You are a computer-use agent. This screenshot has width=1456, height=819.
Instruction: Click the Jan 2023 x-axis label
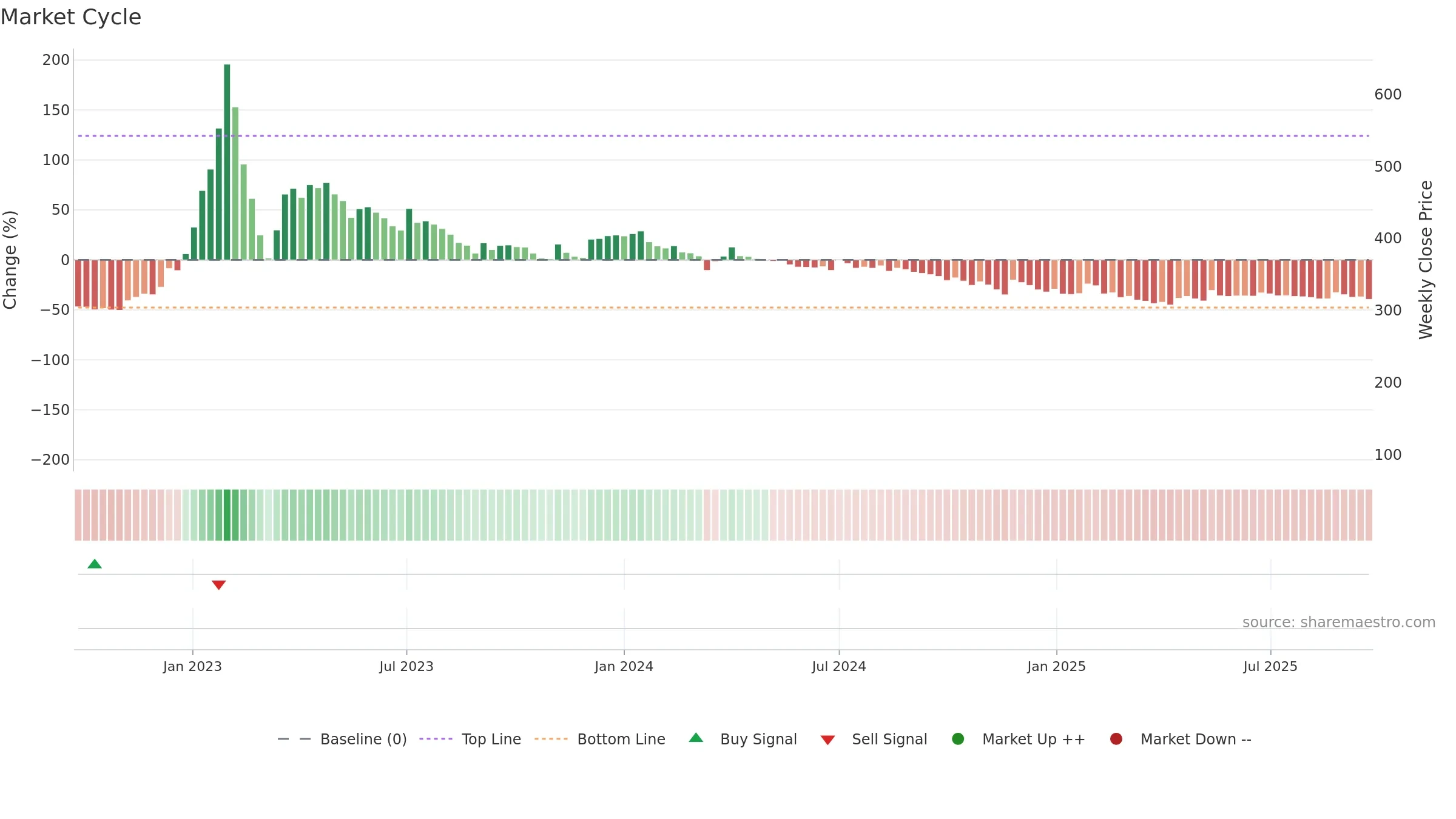192,667
